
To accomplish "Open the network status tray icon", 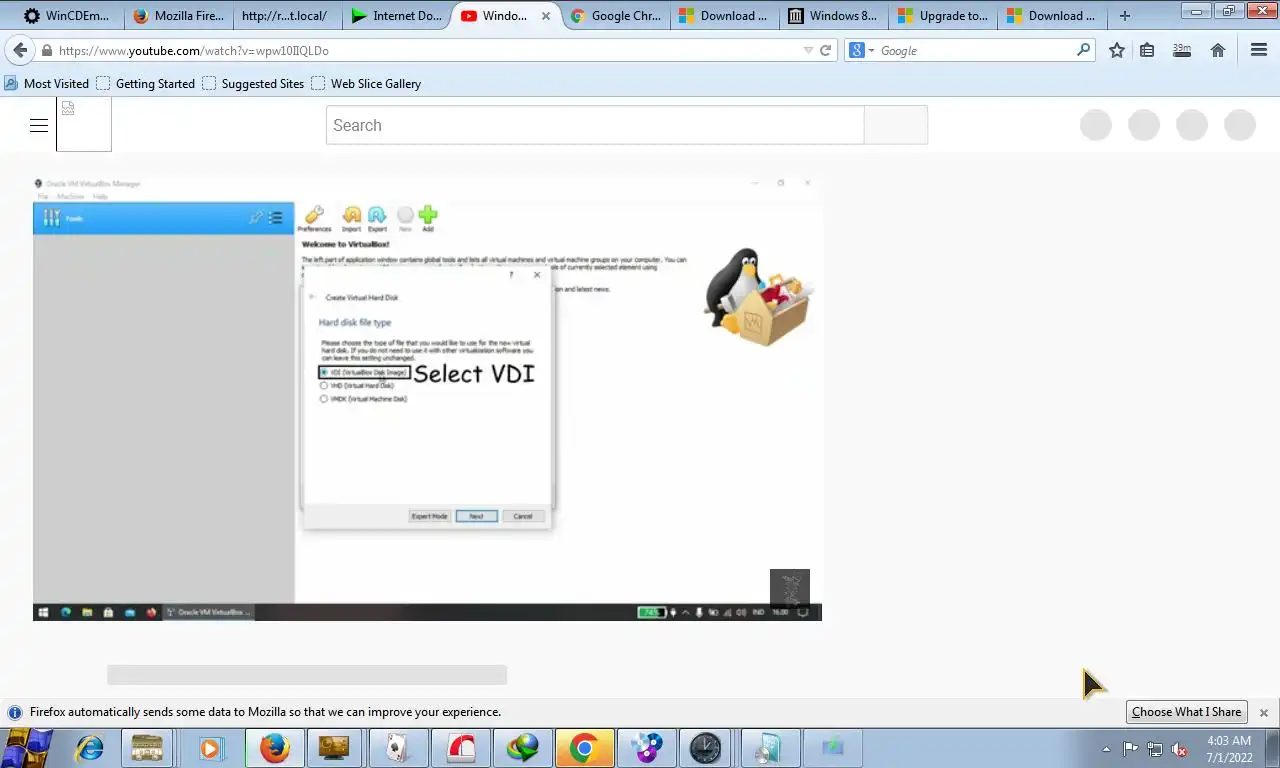I will point(1154,748).
